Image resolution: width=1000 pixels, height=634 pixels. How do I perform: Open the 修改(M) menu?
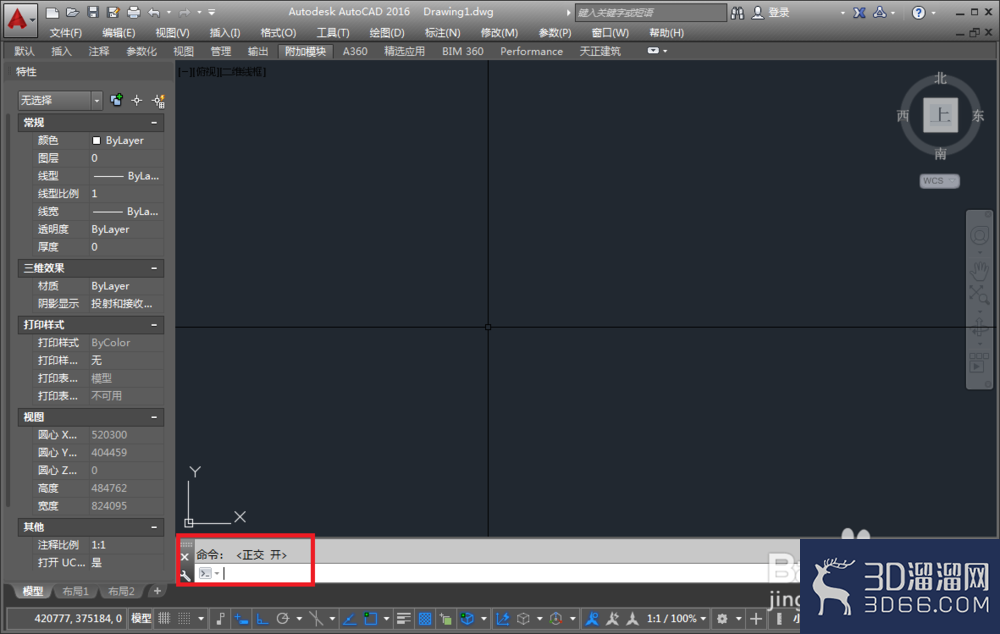pyautogui.click(x=499, y=33)
